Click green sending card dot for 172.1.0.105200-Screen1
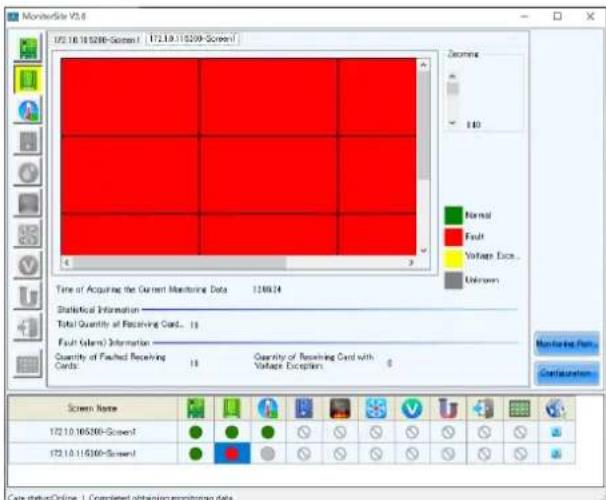This screenshot has height=500, width=606. point(196,432)
